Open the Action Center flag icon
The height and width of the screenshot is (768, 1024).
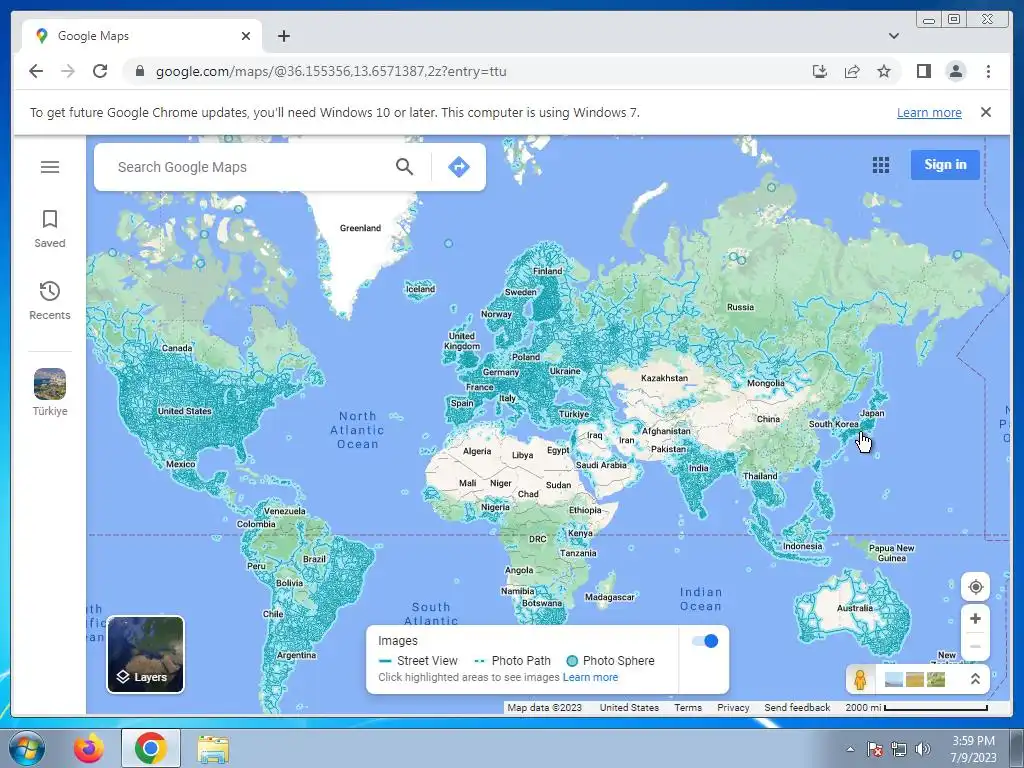[x=874, y=749]
